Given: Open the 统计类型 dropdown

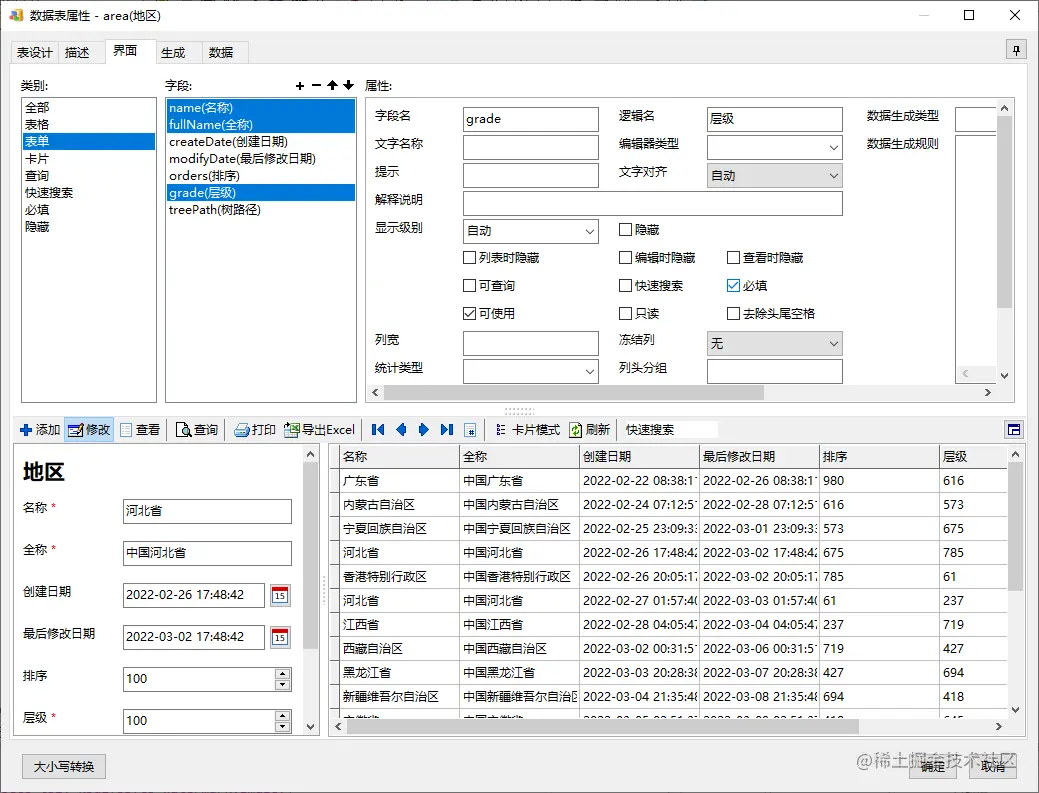Looking at the screenshot, I should pos(531,372).
